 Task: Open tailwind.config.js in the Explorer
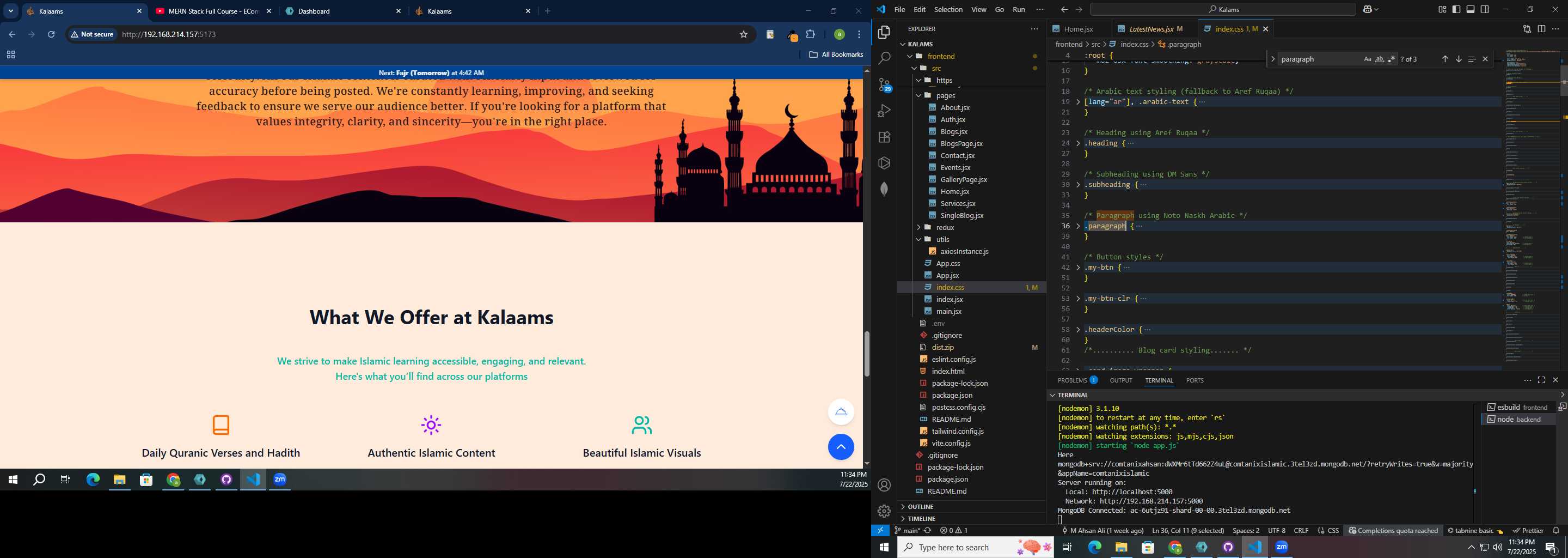click(x=958, y=431)
